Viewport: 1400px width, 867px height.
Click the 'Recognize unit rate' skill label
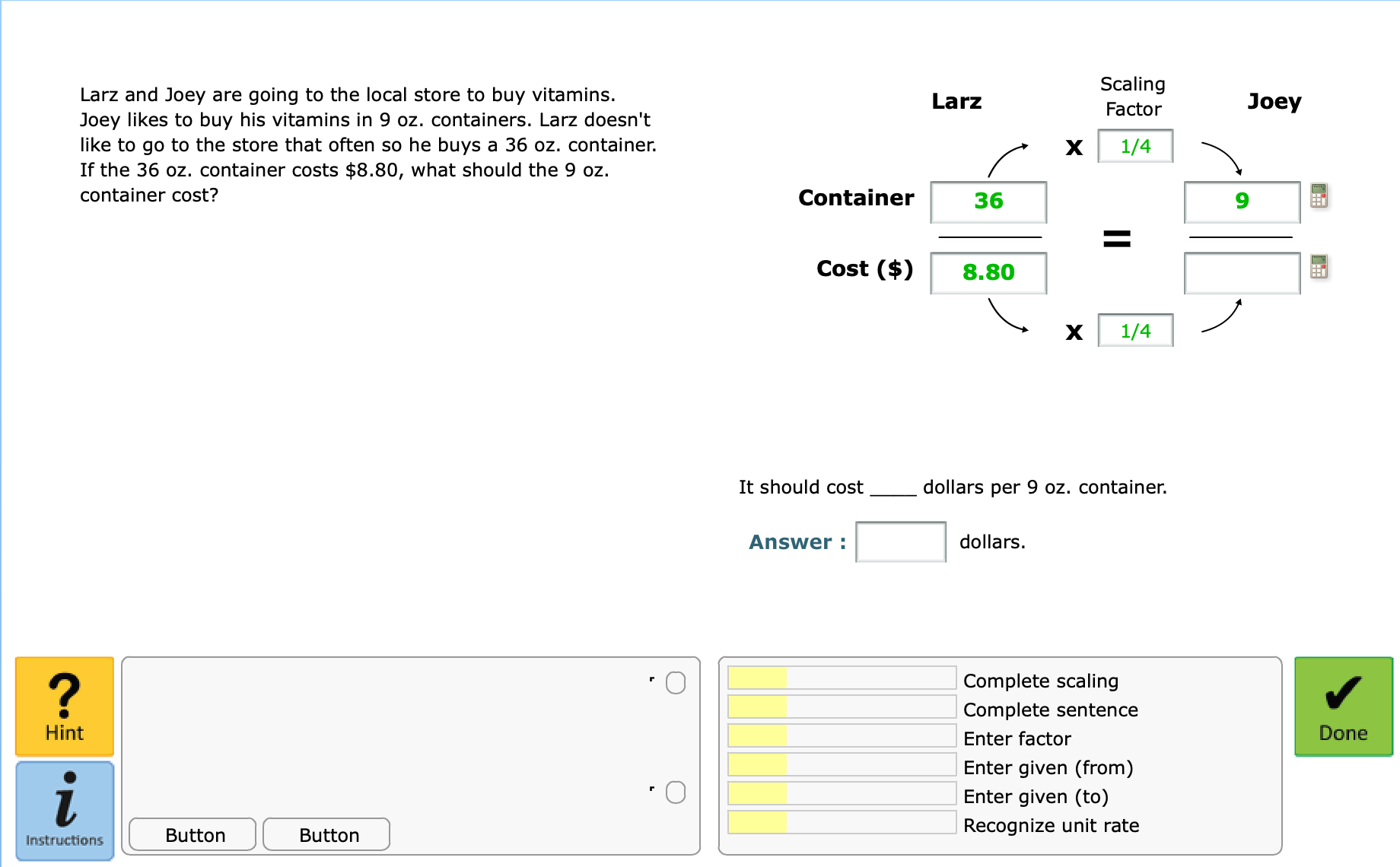(1052, 825)
